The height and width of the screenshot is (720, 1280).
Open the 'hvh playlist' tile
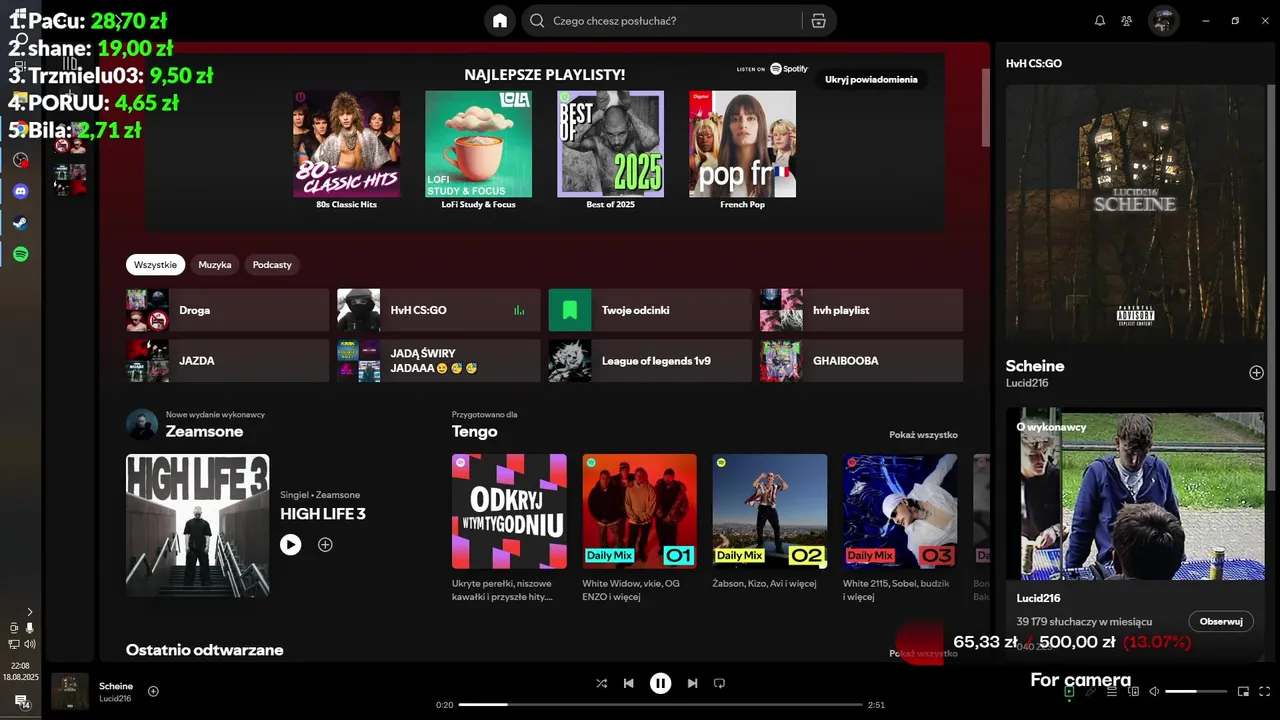pos(861,310)
